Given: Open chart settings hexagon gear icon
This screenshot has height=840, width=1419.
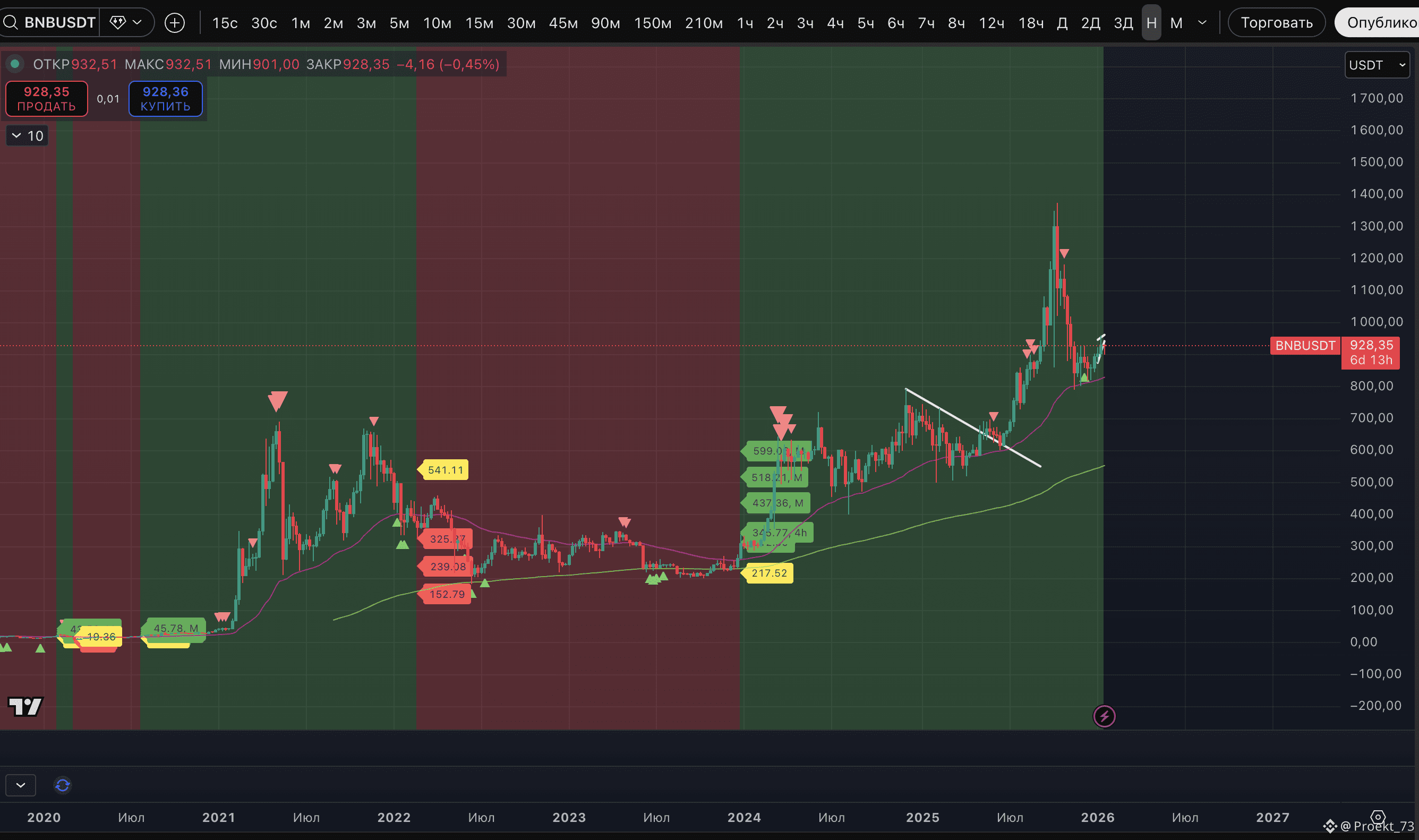Looking at the screenshot, I should tap(1378, 817).
